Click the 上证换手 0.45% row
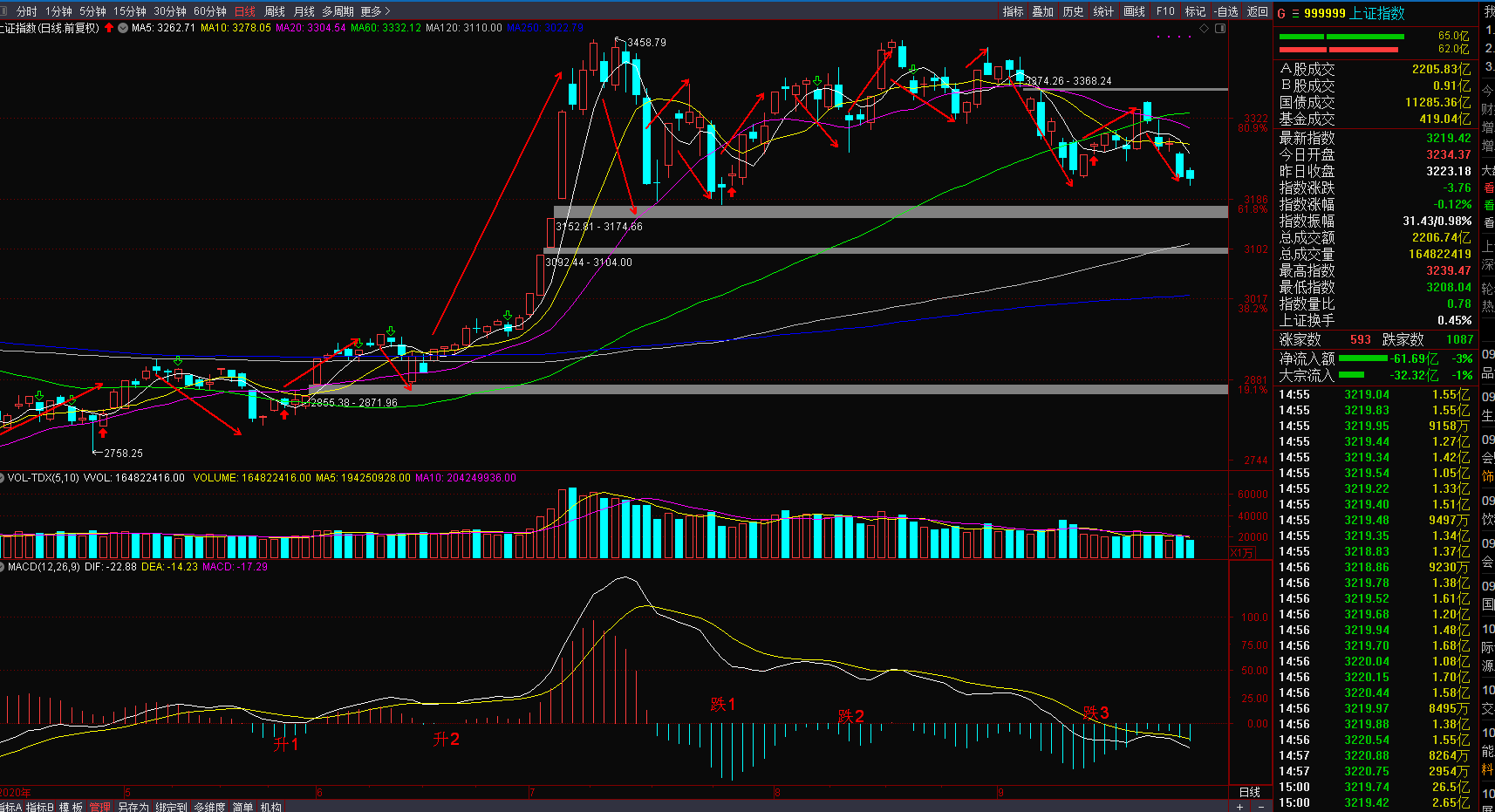The height and width of the screenshot is (812, 1495). (x=1376, y=320)
